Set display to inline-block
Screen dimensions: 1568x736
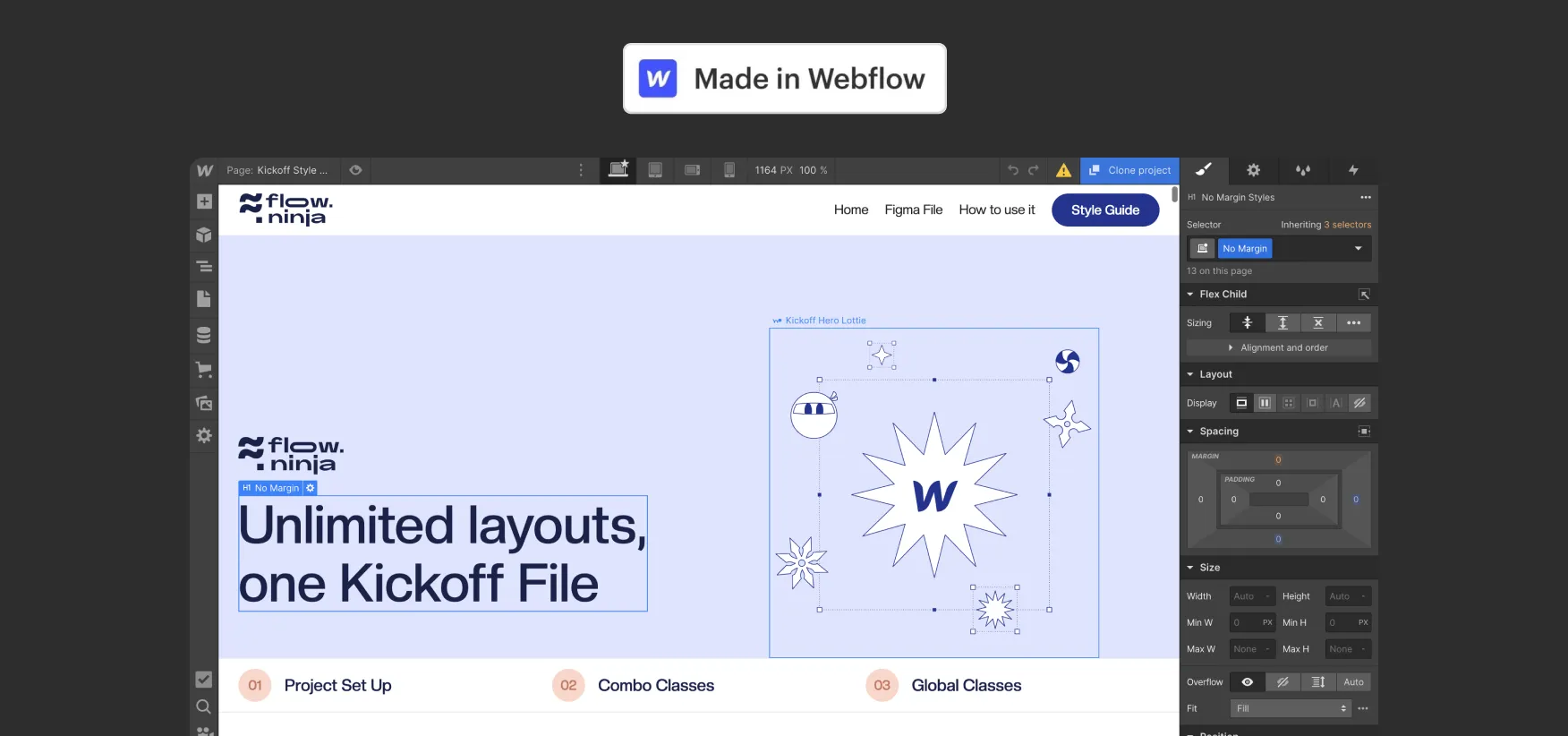tap(1312, 403)
